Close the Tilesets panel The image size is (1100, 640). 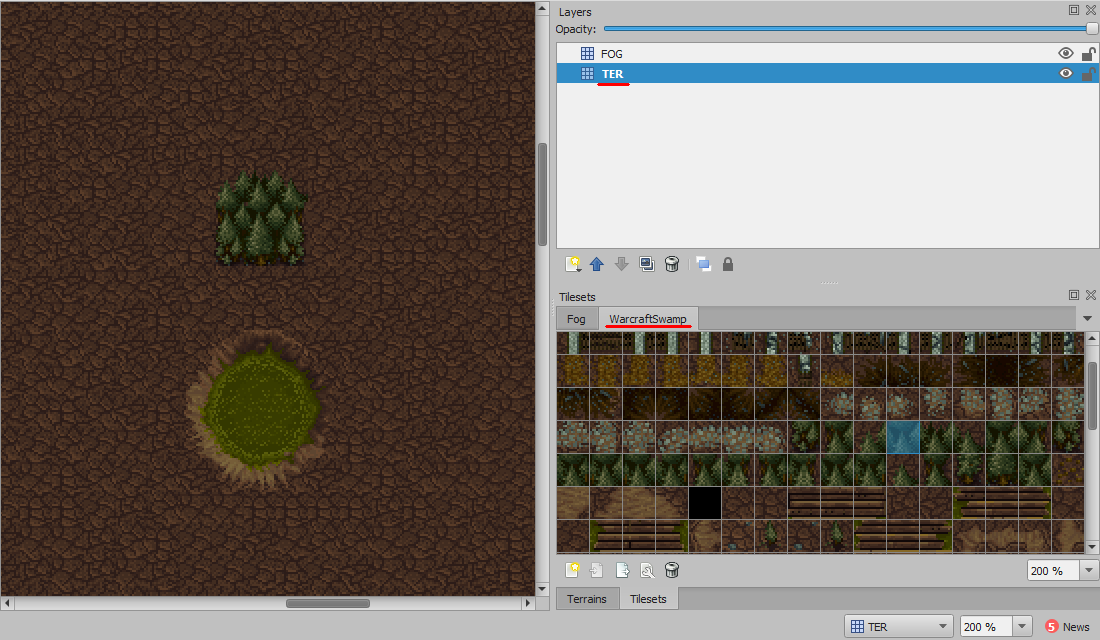click(x=1091, y=295)
